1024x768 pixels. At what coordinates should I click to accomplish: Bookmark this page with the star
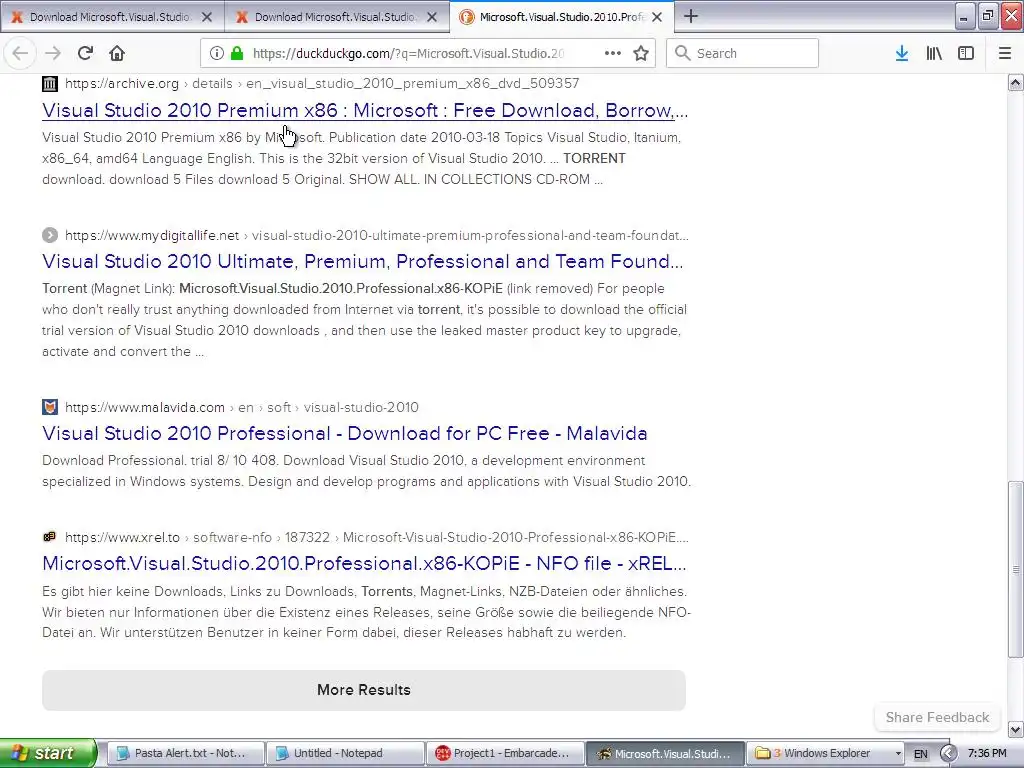[641, 54]
